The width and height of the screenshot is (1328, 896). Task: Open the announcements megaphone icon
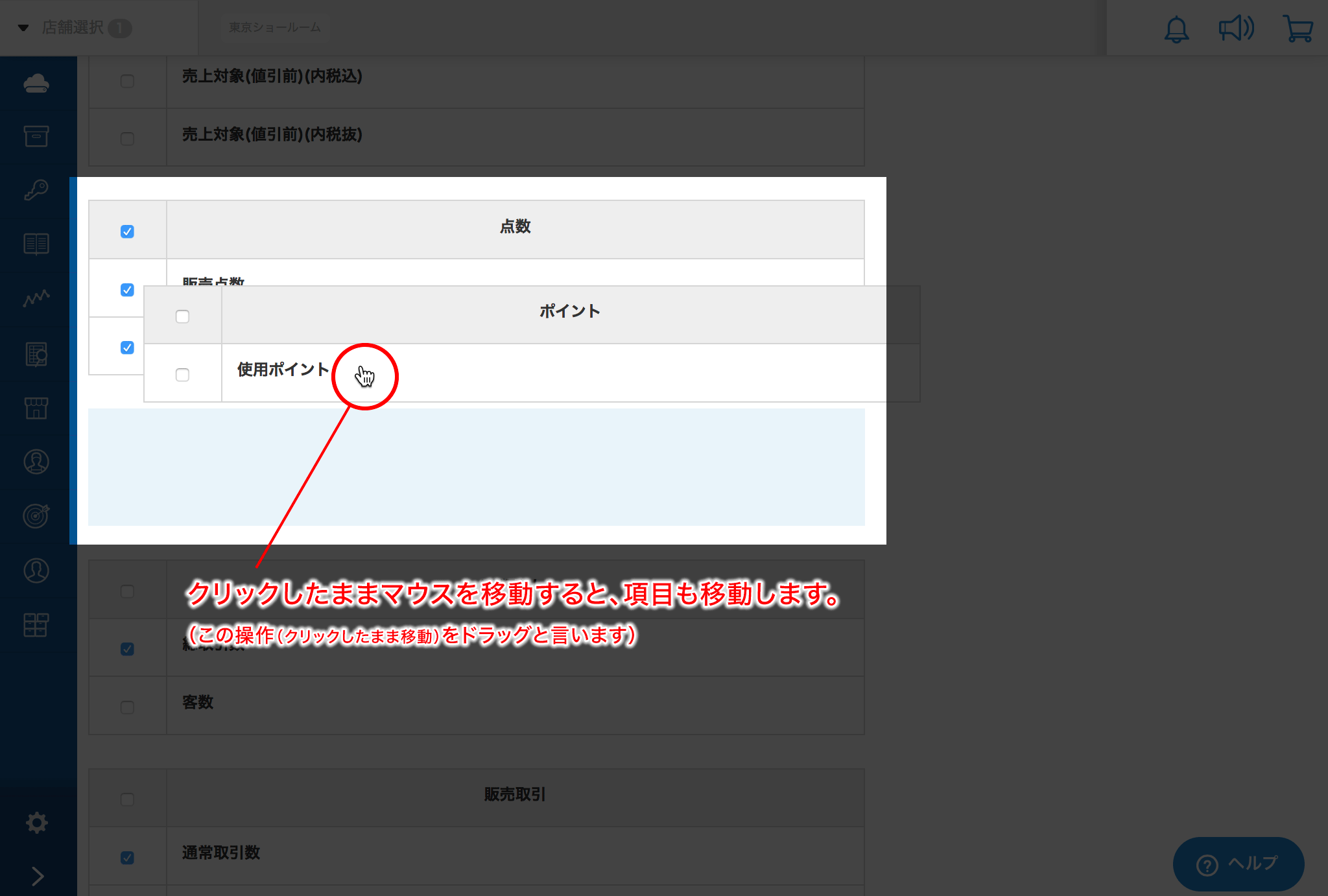tap(1236, 29)
